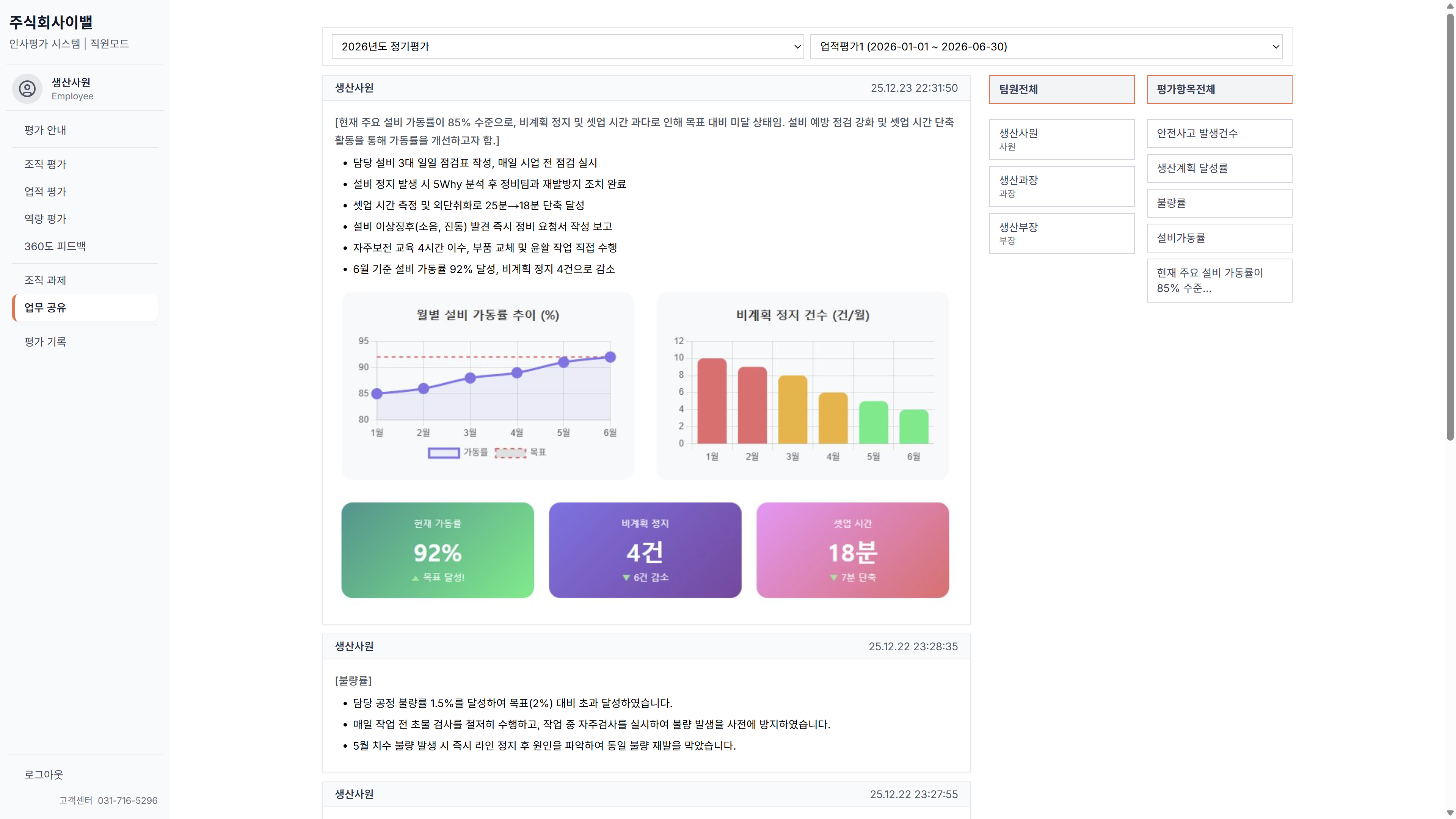Click the 6월 data point on line chart
This screenshot has width=1456, height=819.
tap(610, 357)
